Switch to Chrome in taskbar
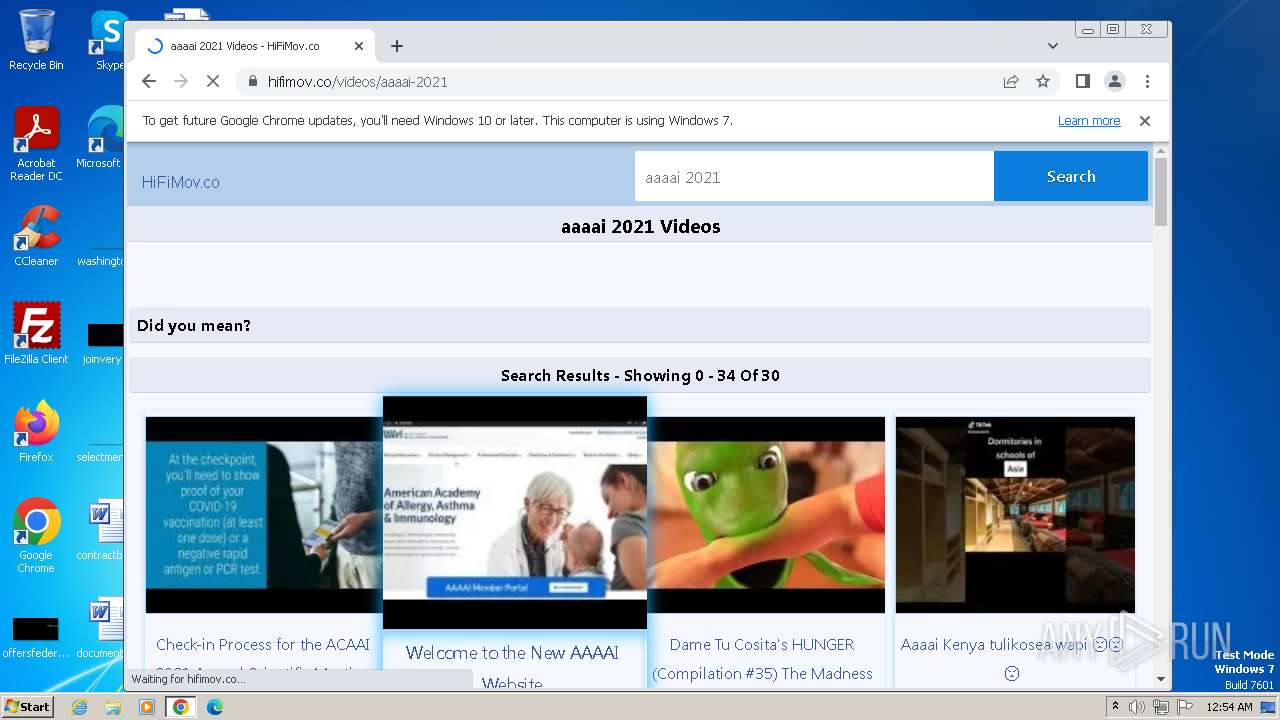 coord(181,707)
